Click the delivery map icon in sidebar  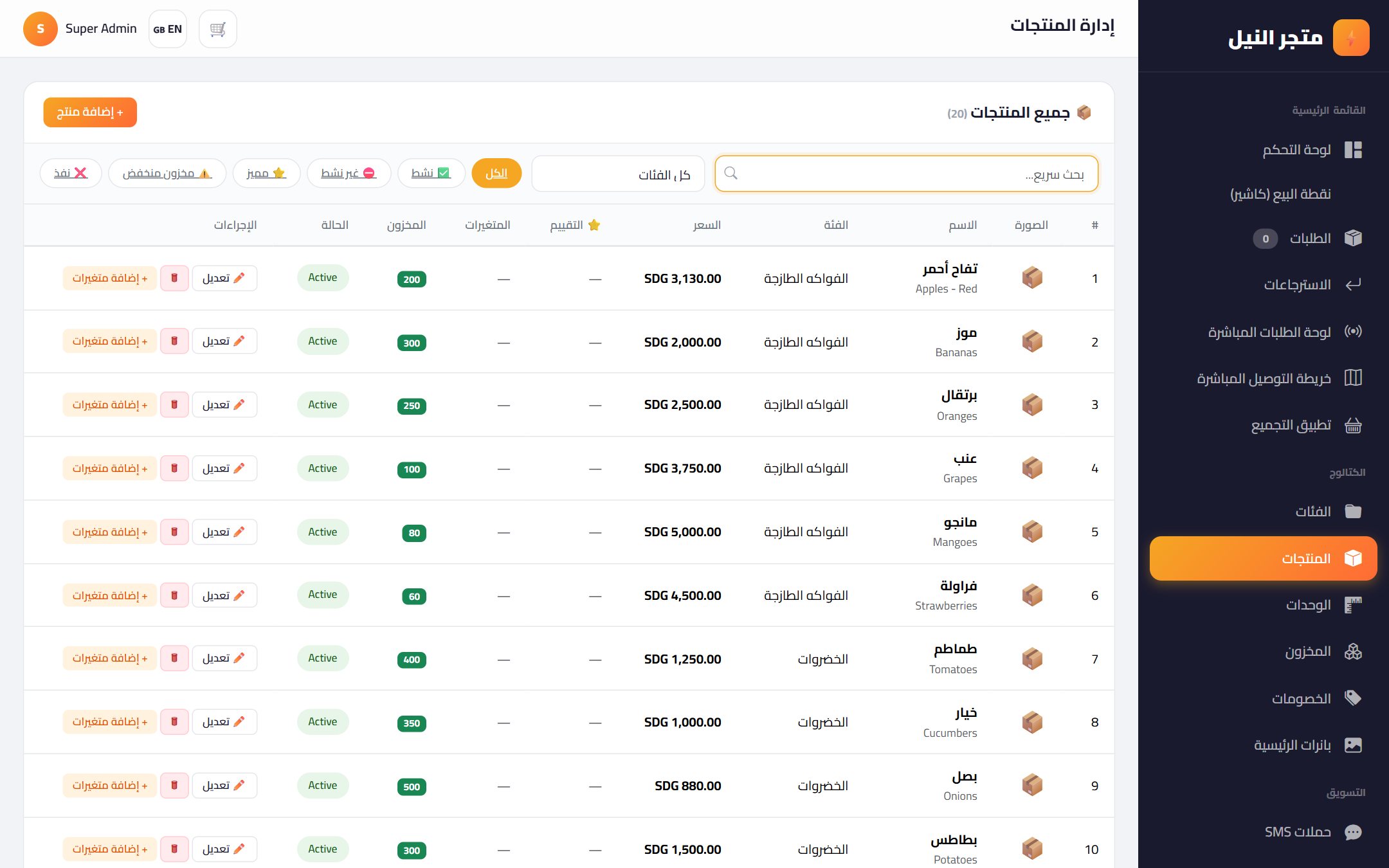click(x=1353, y=378)
